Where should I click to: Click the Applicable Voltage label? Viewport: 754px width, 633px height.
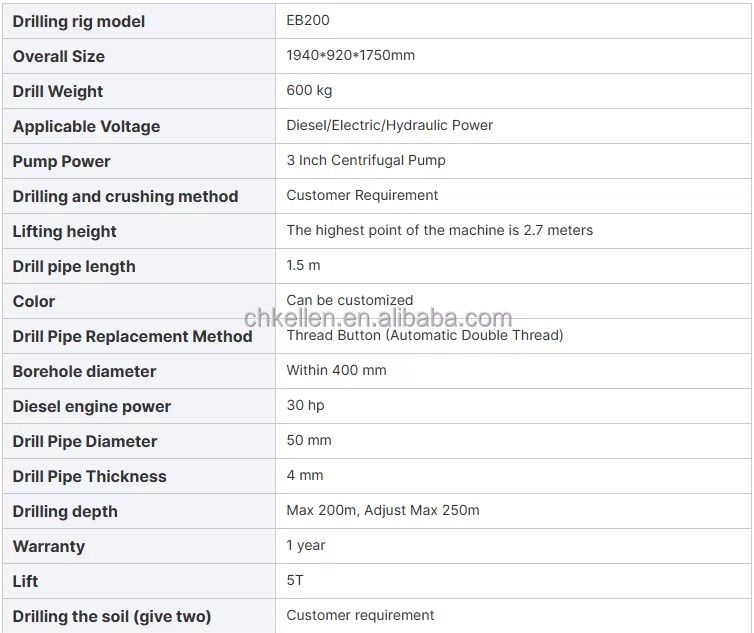point(87,126)
